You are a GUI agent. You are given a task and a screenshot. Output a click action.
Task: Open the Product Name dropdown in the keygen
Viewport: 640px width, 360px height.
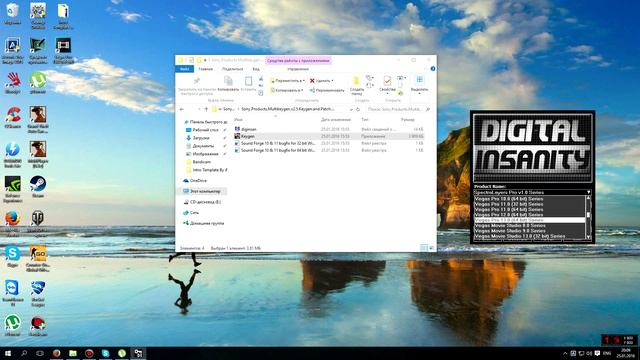pyautogui.click(x=532, y=192)
